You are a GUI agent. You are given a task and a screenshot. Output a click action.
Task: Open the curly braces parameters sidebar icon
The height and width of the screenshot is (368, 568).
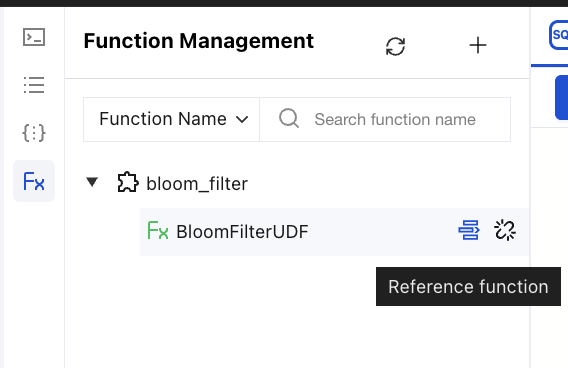(x=34, y=133)
